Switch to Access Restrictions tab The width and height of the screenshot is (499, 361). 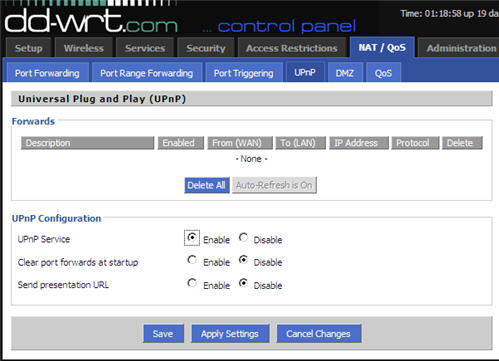pos(292,48)
